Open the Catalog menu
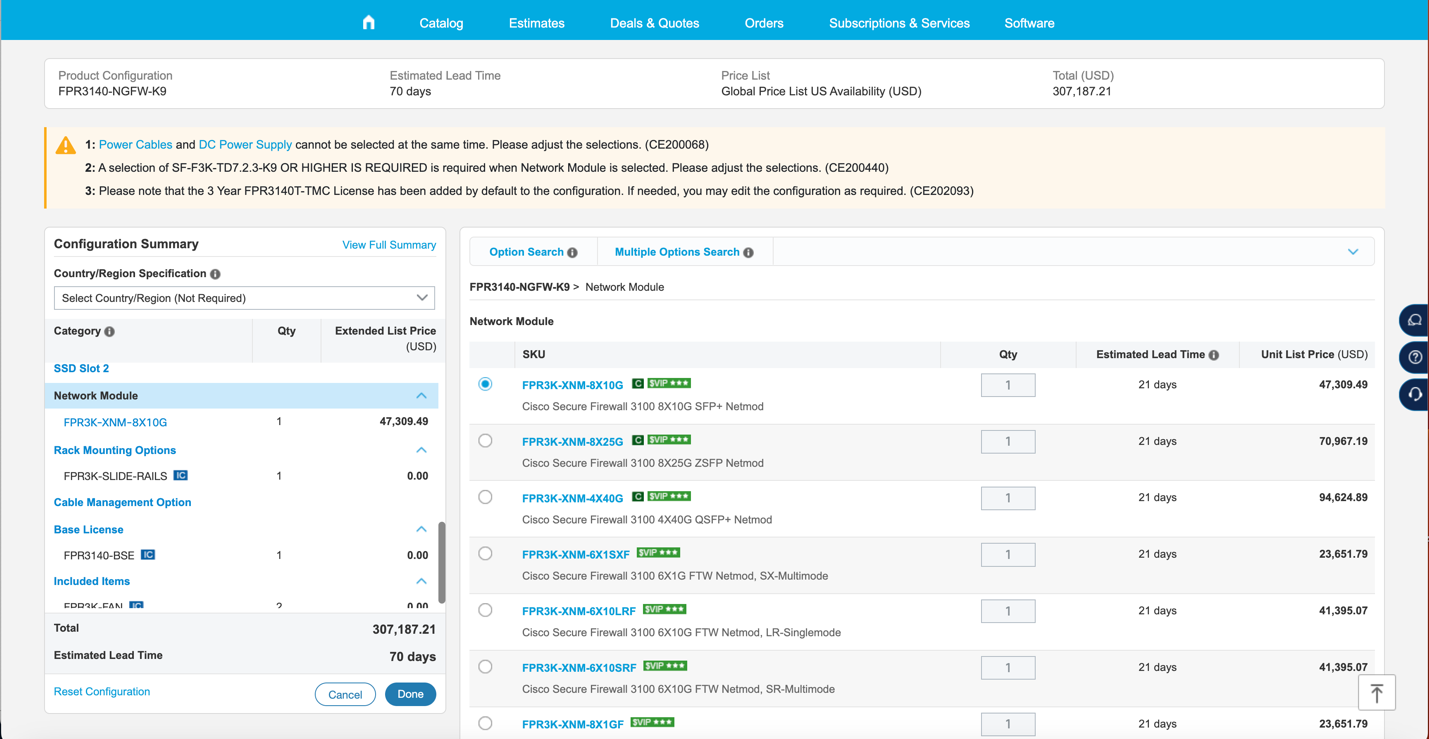1429x739 pixels. click(x=441, y=23)
